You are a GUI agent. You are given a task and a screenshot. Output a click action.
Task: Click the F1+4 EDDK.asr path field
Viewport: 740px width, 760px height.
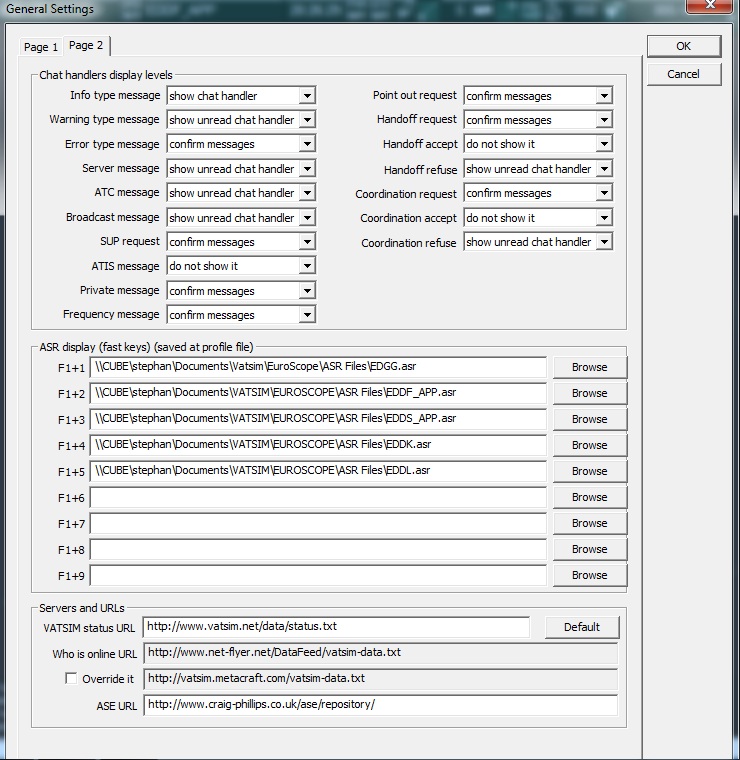pyautogui.click(x=318, y=445)
